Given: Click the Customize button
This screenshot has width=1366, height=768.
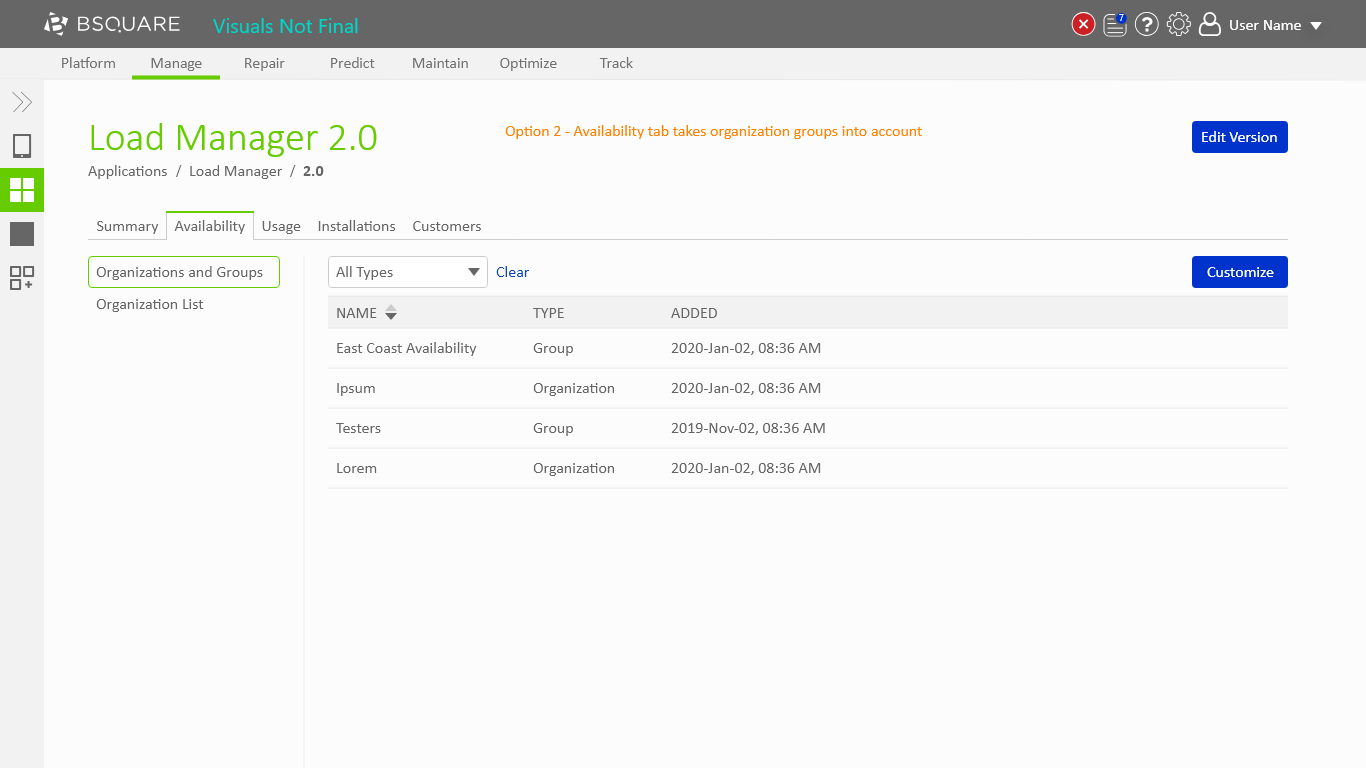Looking at the screenshot, I should pyautogui.click(x=1239, y=272).
